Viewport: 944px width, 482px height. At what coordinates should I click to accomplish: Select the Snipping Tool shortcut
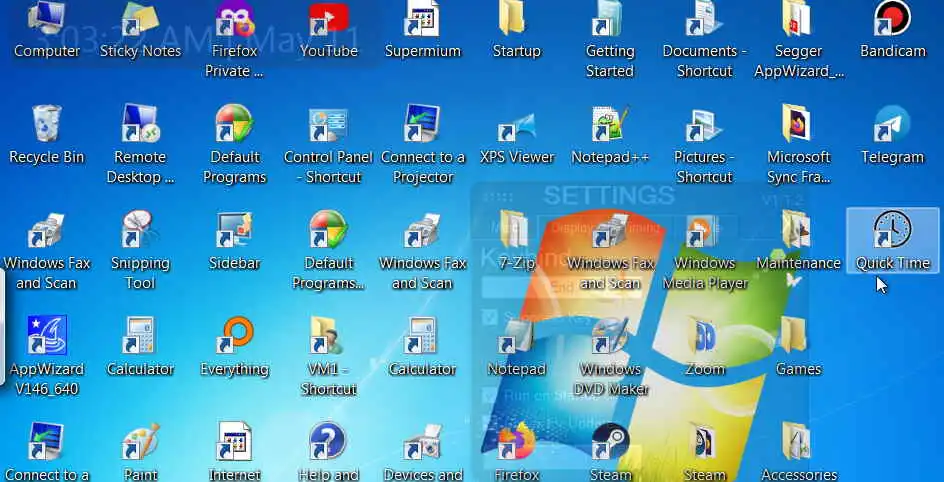point(140,230)
